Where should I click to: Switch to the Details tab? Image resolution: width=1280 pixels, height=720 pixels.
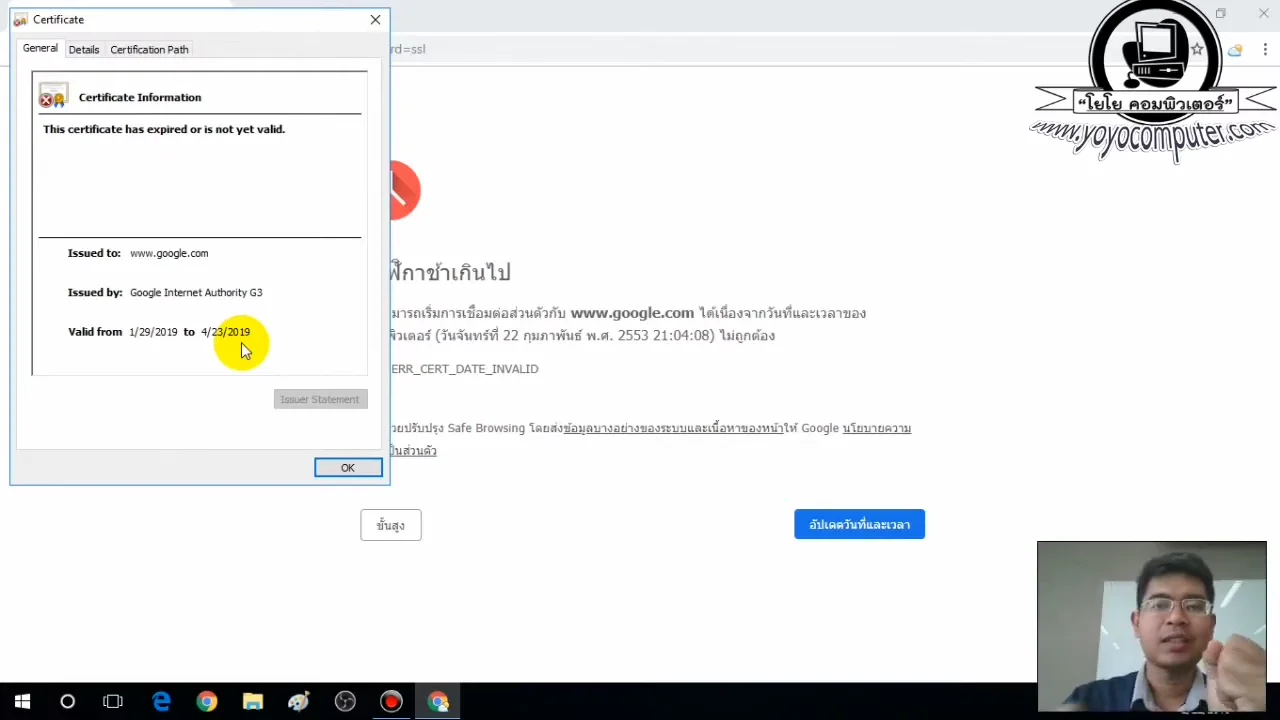83,49
